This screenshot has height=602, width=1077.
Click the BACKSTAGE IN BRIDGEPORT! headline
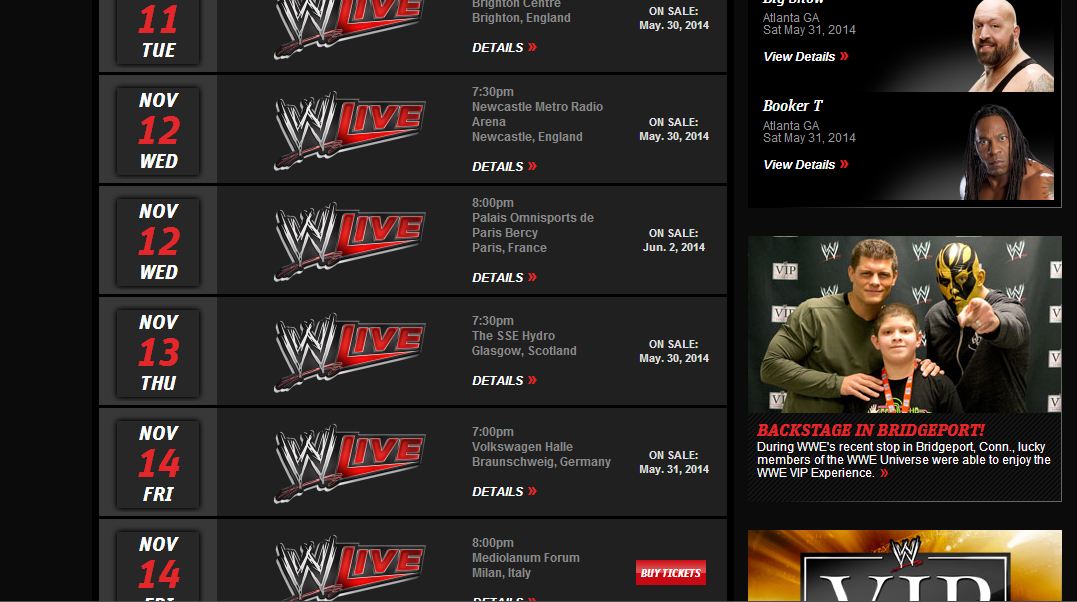tap(870, 430)
